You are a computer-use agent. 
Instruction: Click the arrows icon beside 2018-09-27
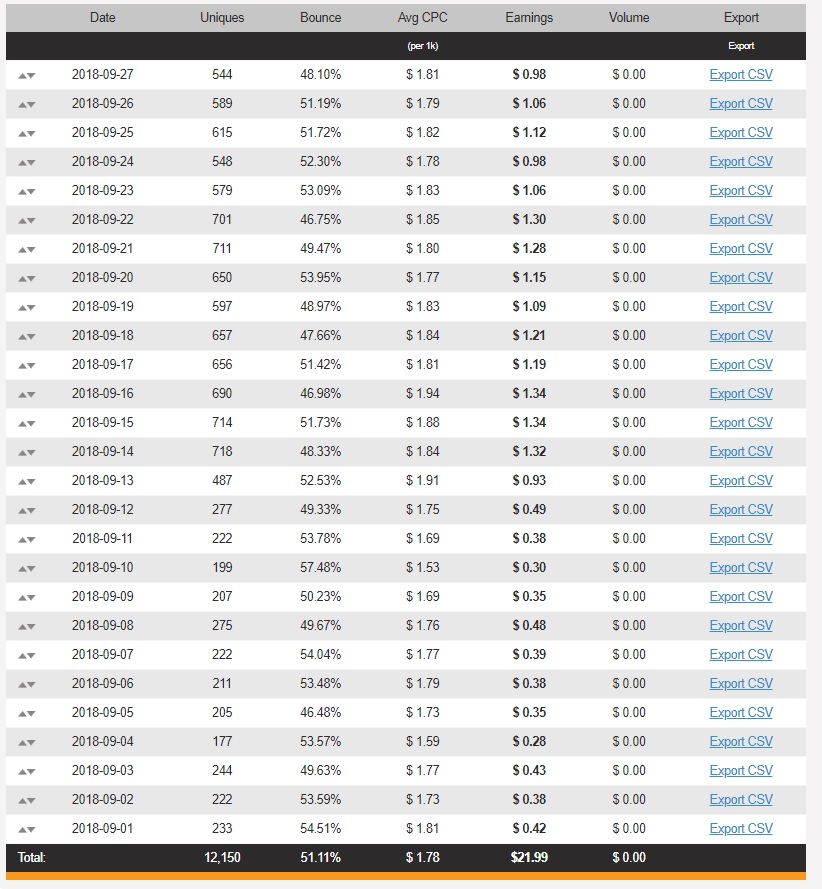pos(27,75)
